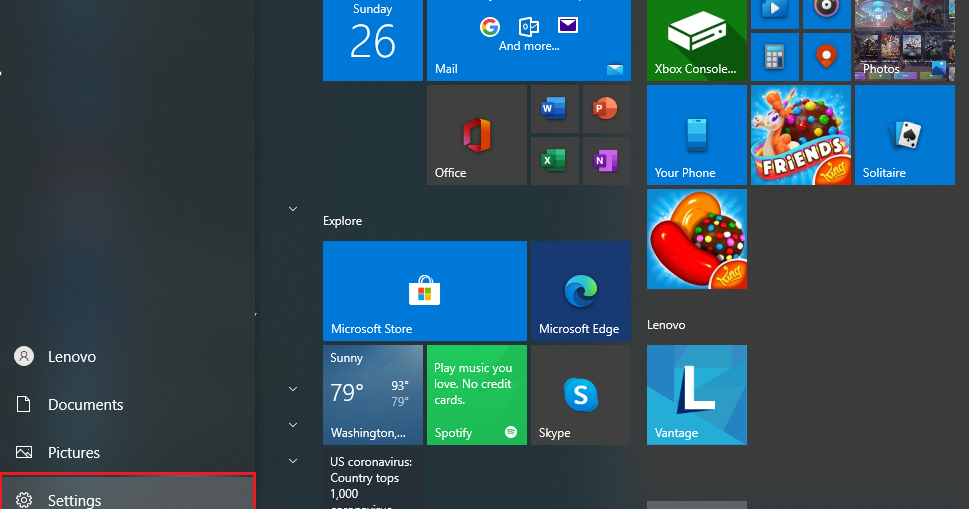
Task: Open the Calculator small tile
Action: pyautogui.click(x=774, y=57)
